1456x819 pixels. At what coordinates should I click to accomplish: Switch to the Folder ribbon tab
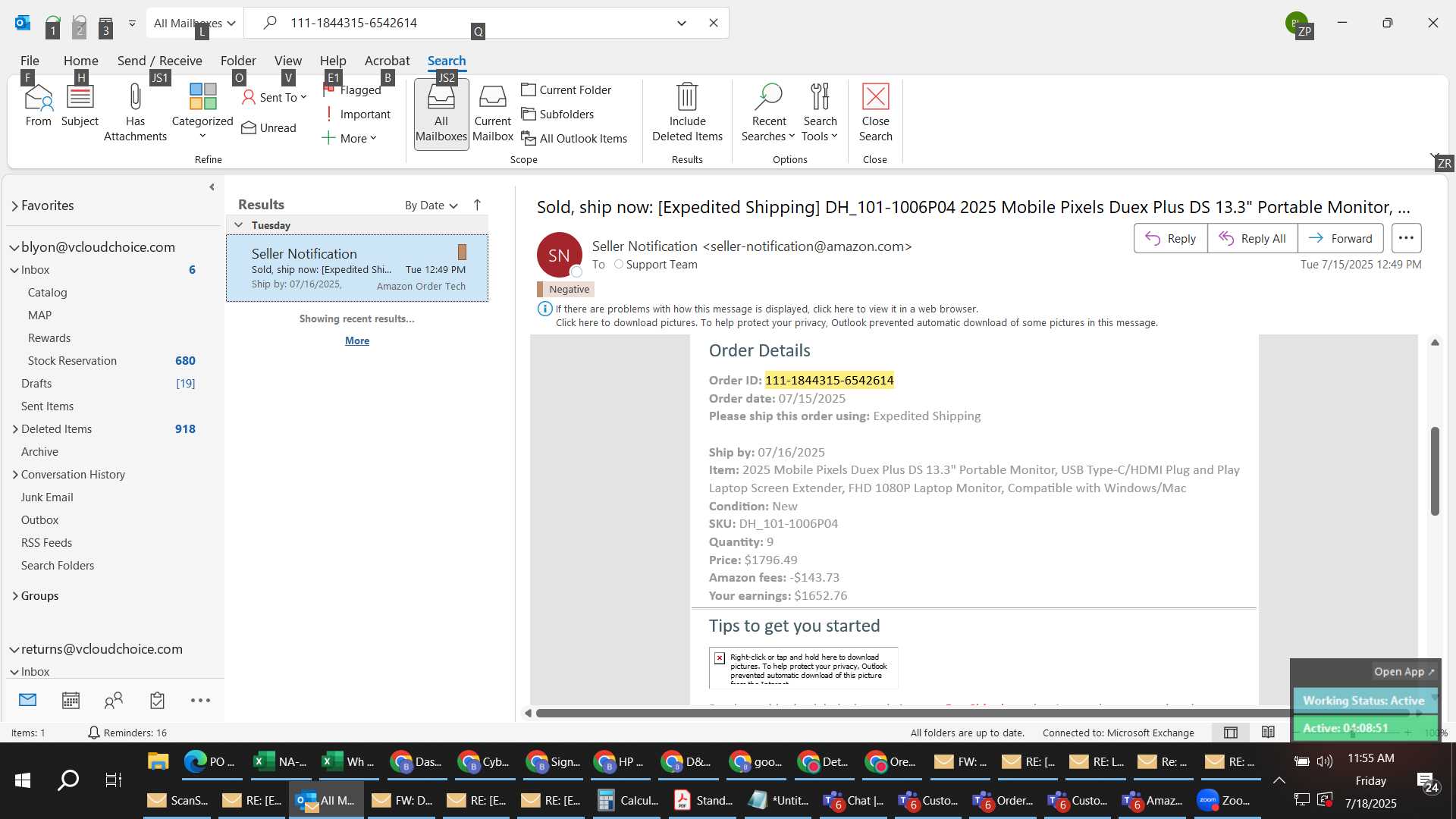point(238,61)
